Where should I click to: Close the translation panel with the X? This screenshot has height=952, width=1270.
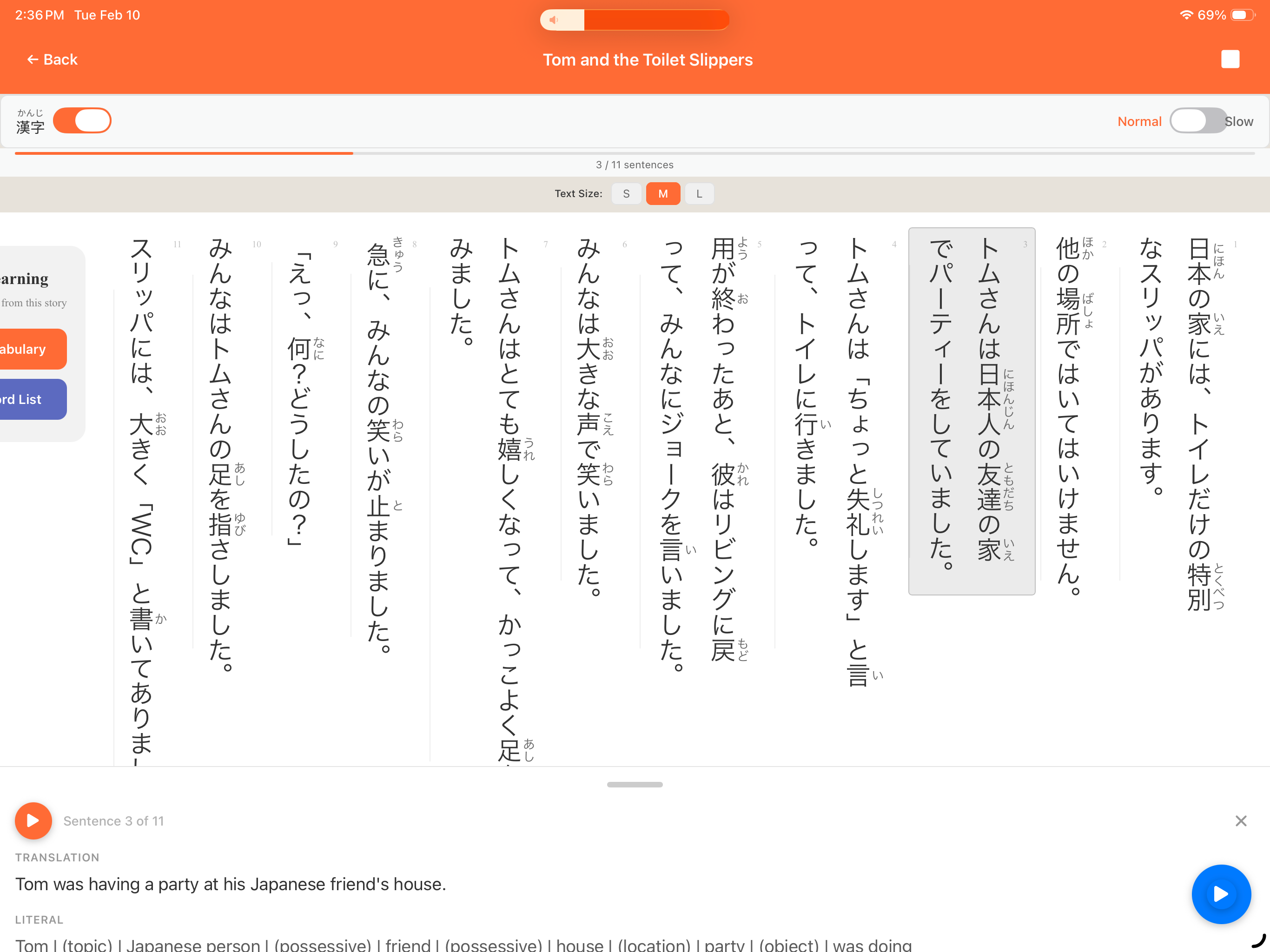[1241, 820]
